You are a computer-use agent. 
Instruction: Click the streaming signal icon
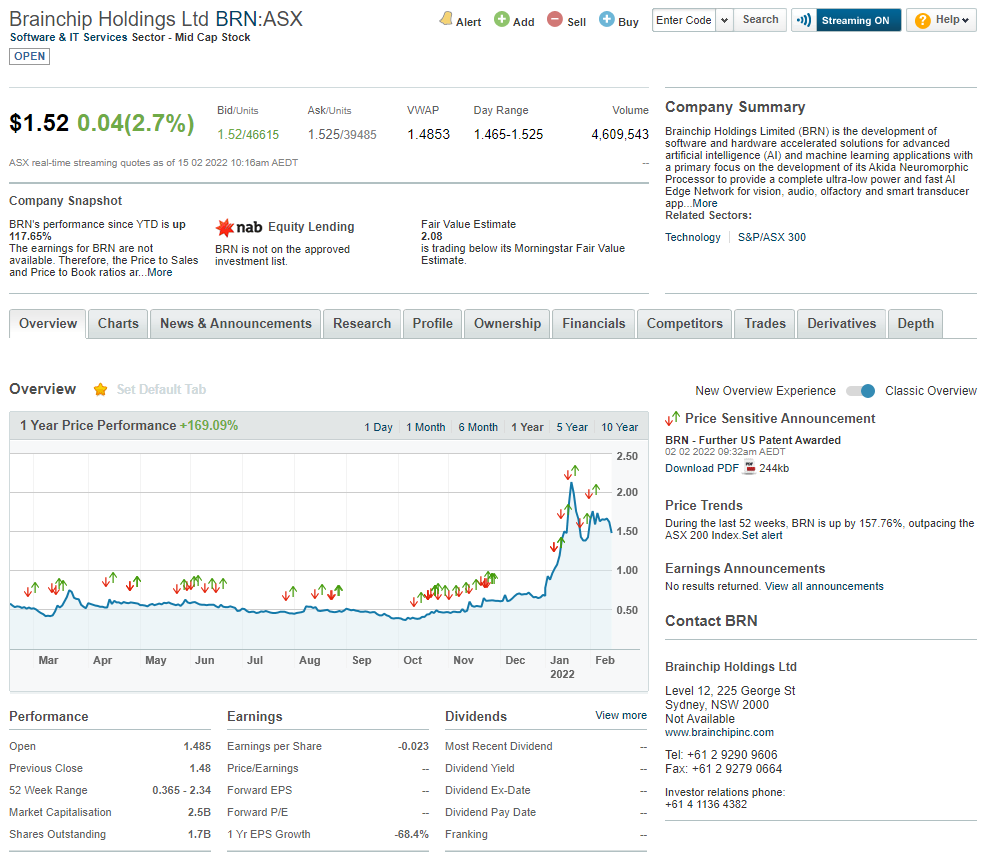click(x=804, y=20)
